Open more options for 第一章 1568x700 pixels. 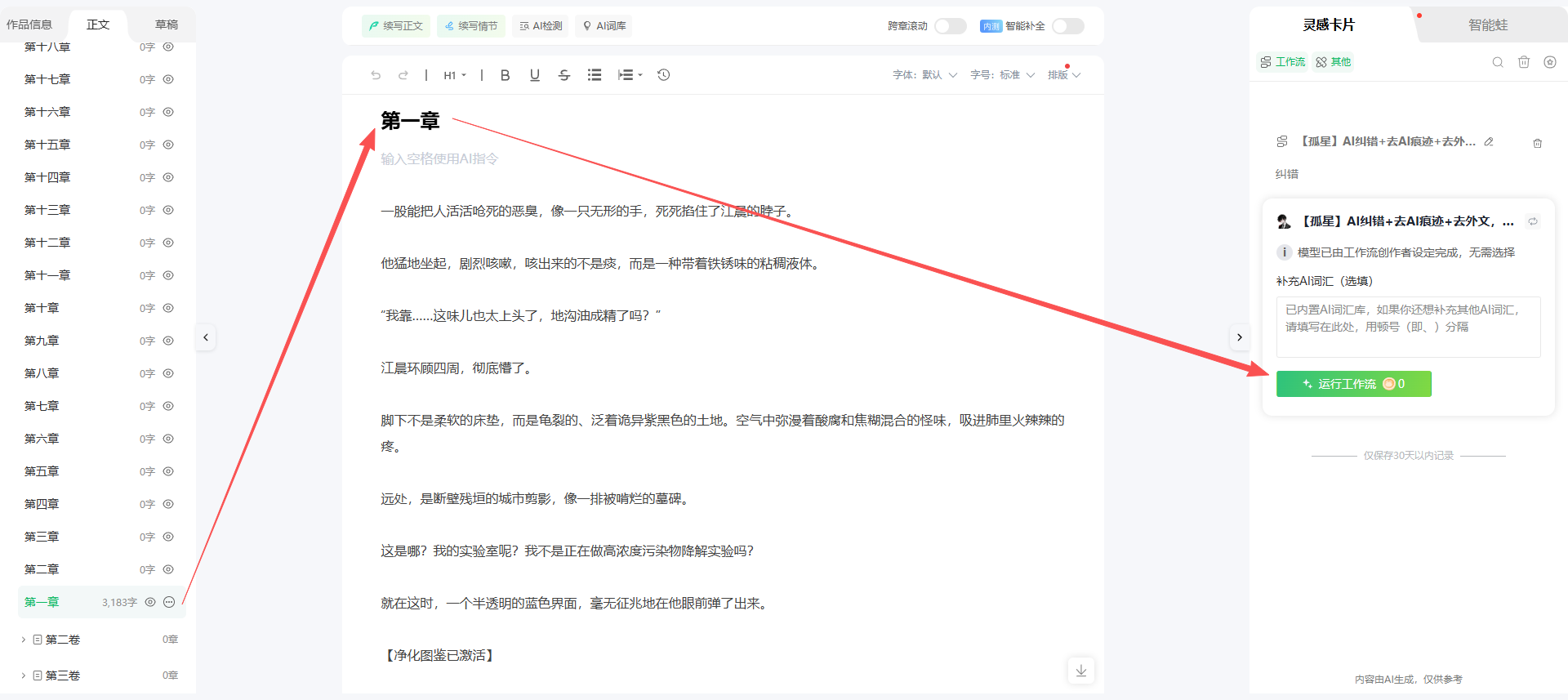[x=169, y=602]
